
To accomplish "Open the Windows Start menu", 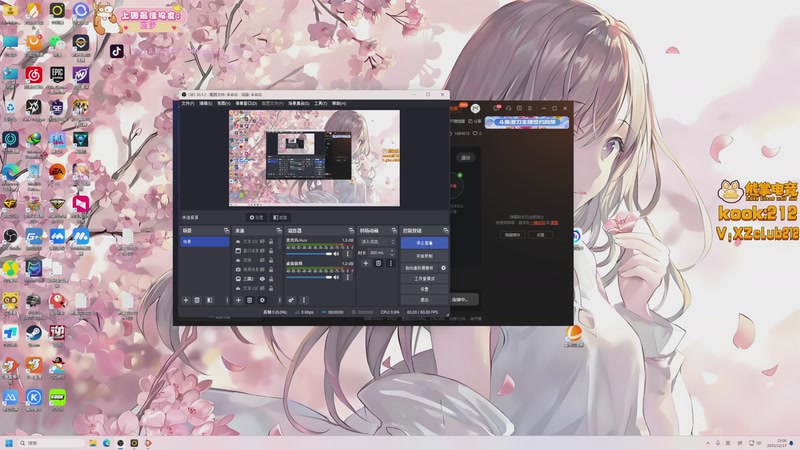I will coord(9,443).
